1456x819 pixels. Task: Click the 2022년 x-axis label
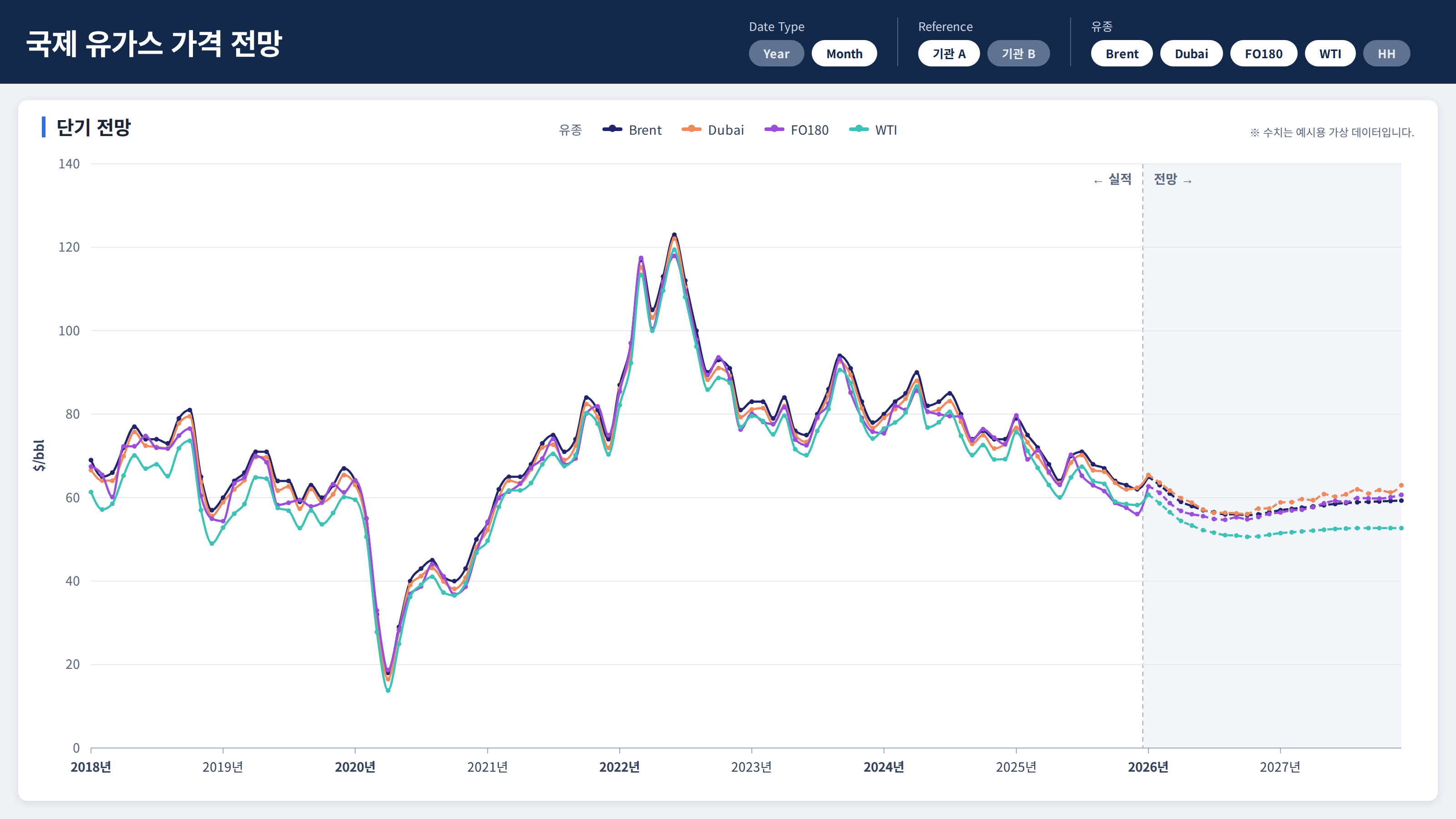(619, 767)
